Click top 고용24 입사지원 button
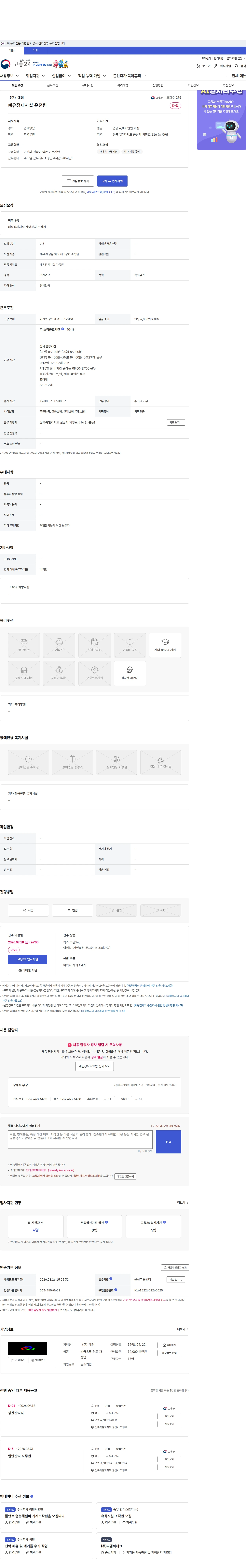This screenshot has height=1568, width=246. click(112, 181)
